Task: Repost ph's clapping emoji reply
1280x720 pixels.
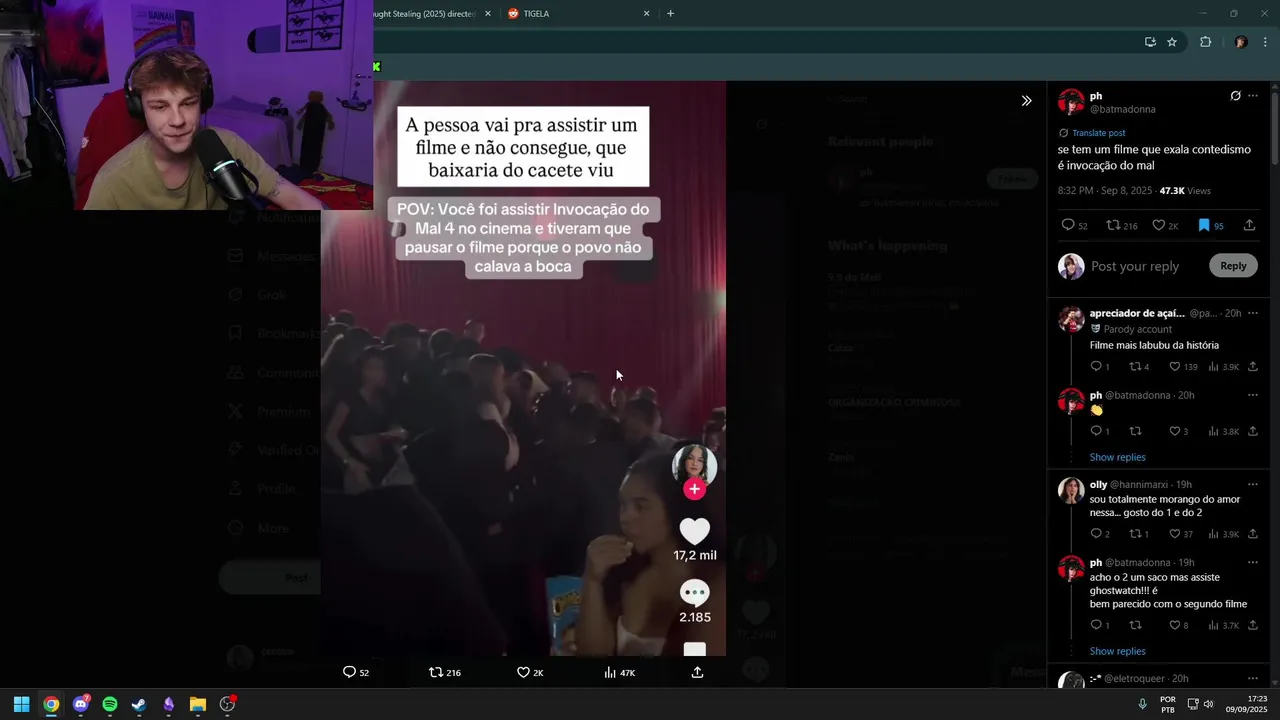Action: point(1135,431)
